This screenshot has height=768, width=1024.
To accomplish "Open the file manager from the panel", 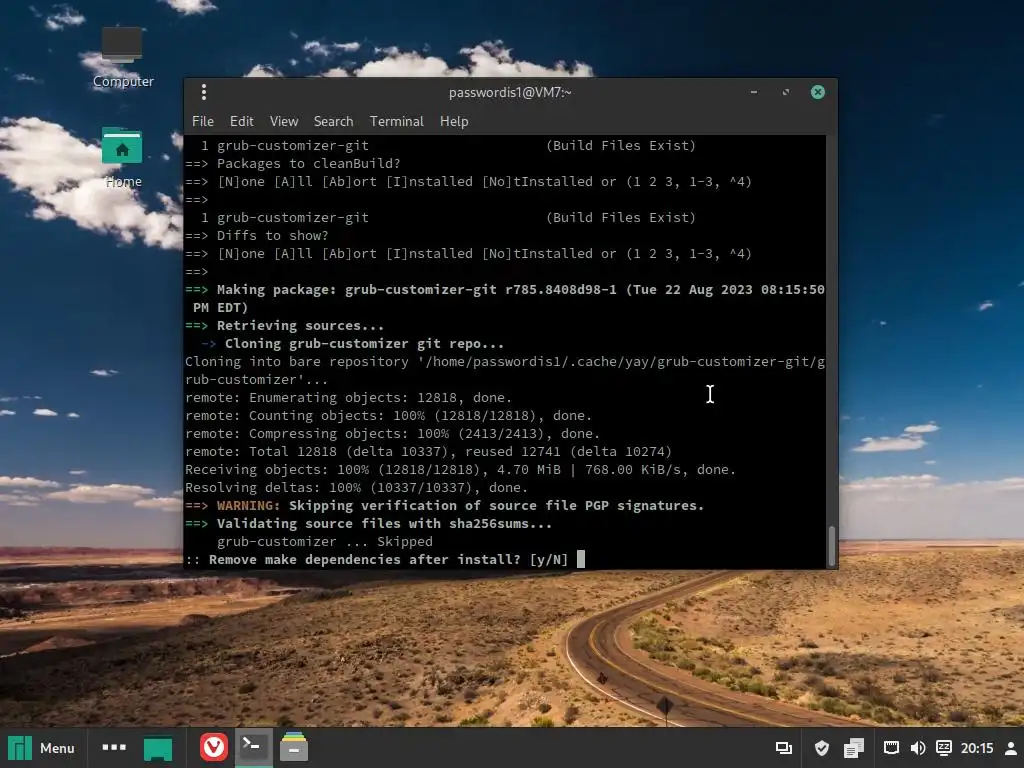I will coord(294,747).
